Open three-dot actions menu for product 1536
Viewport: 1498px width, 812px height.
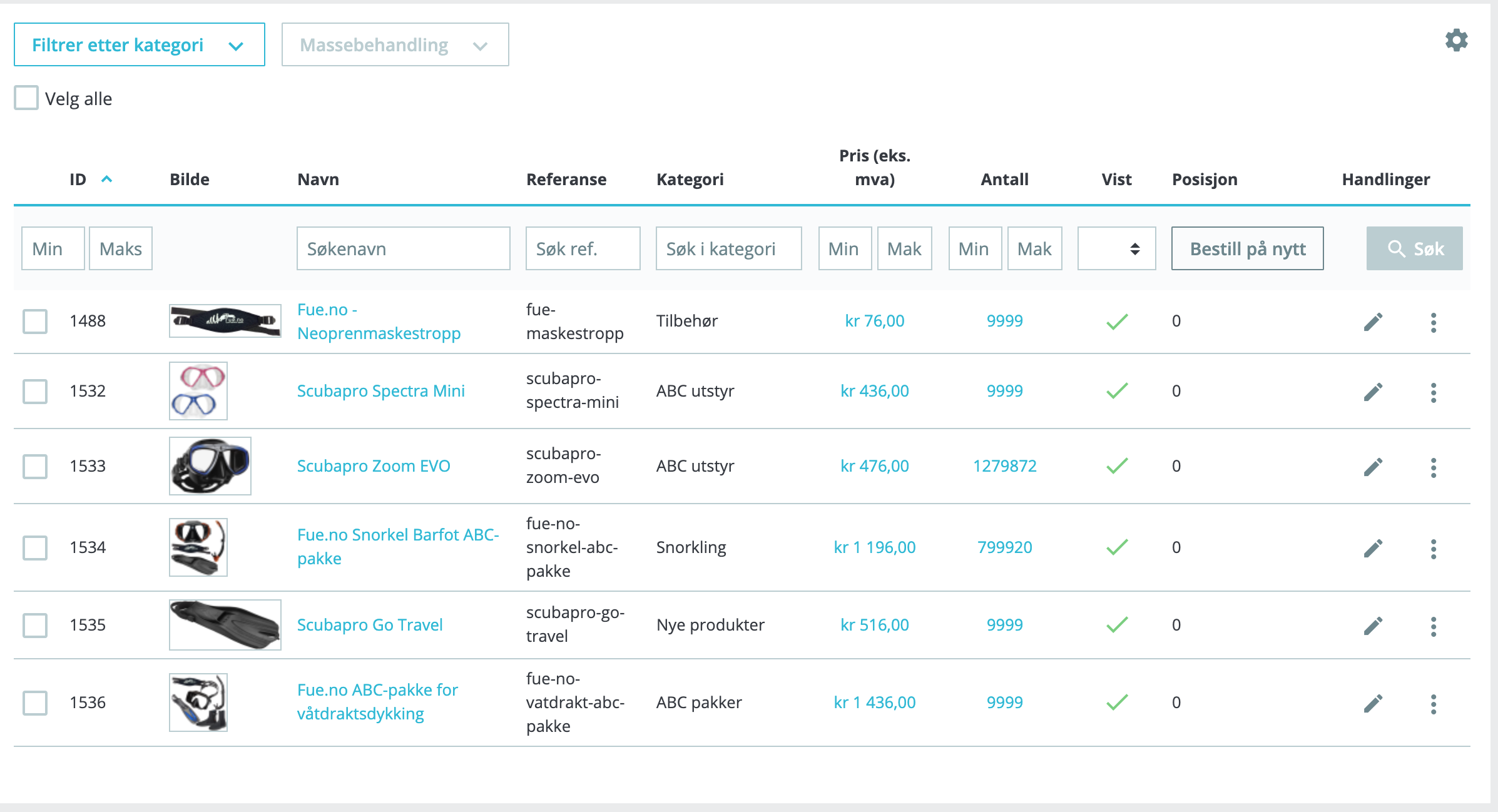pyautogui.click(x=1433, y=704)
